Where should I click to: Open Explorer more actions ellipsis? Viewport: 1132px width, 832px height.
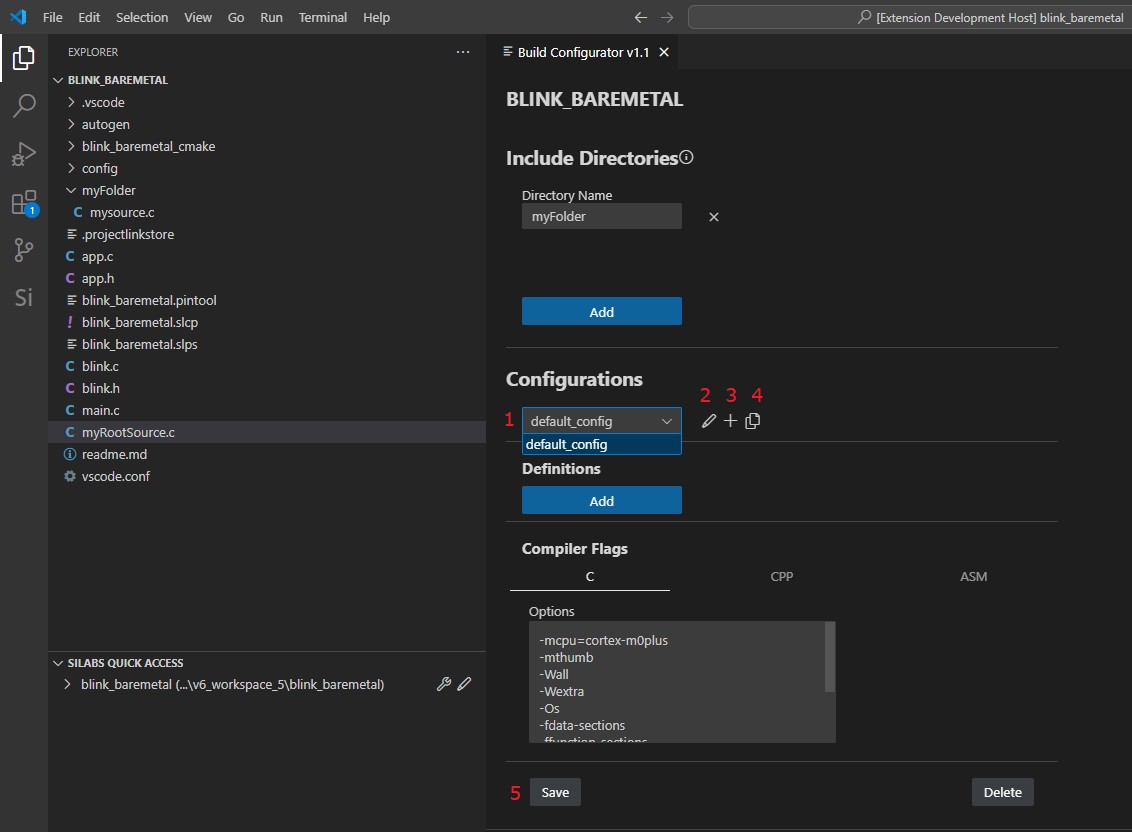(463, 52)
